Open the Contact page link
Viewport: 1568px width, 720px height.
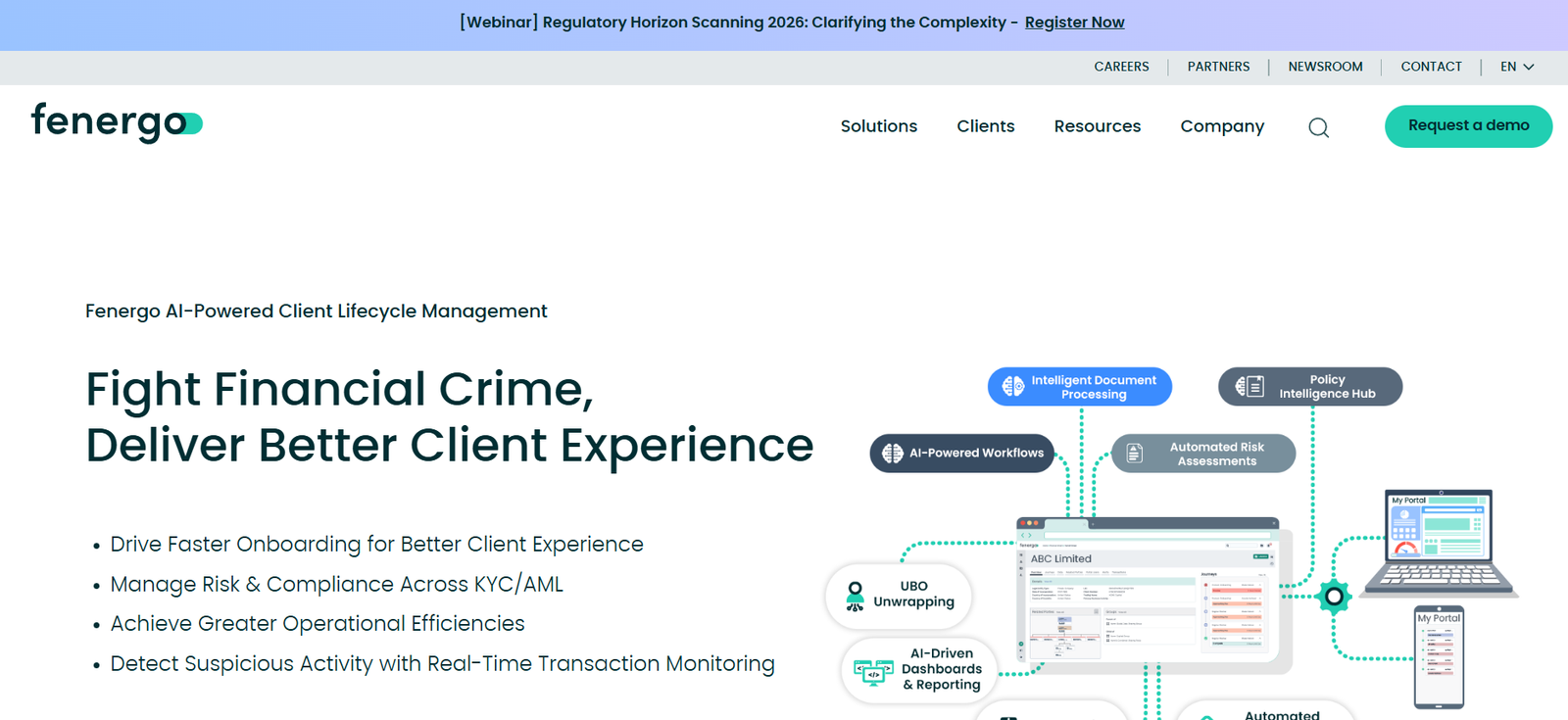pos(1431,67)
